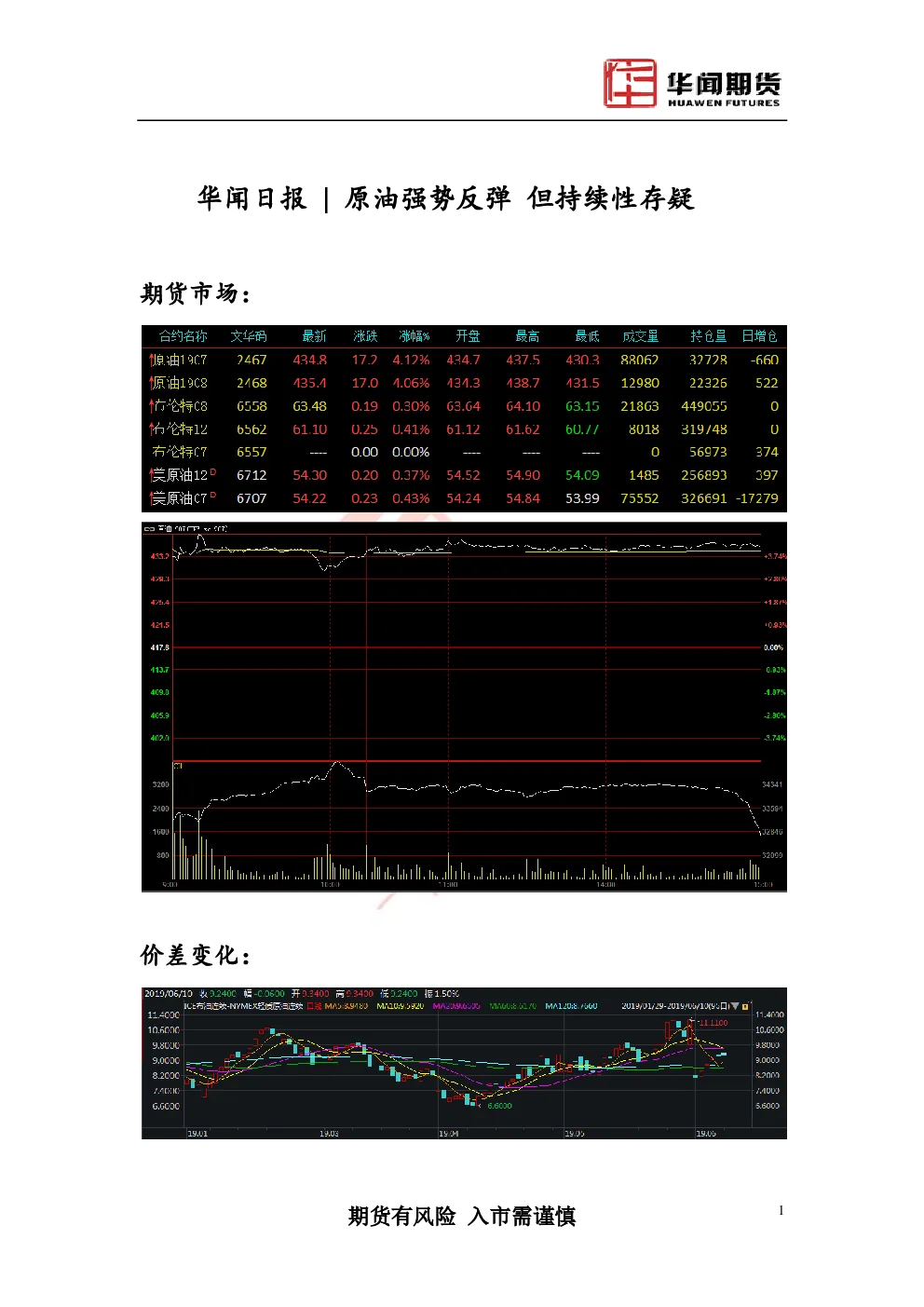Click the MA120 indicator label
The height and width of the screenshot is (1307, 924).
point(571,1006)
